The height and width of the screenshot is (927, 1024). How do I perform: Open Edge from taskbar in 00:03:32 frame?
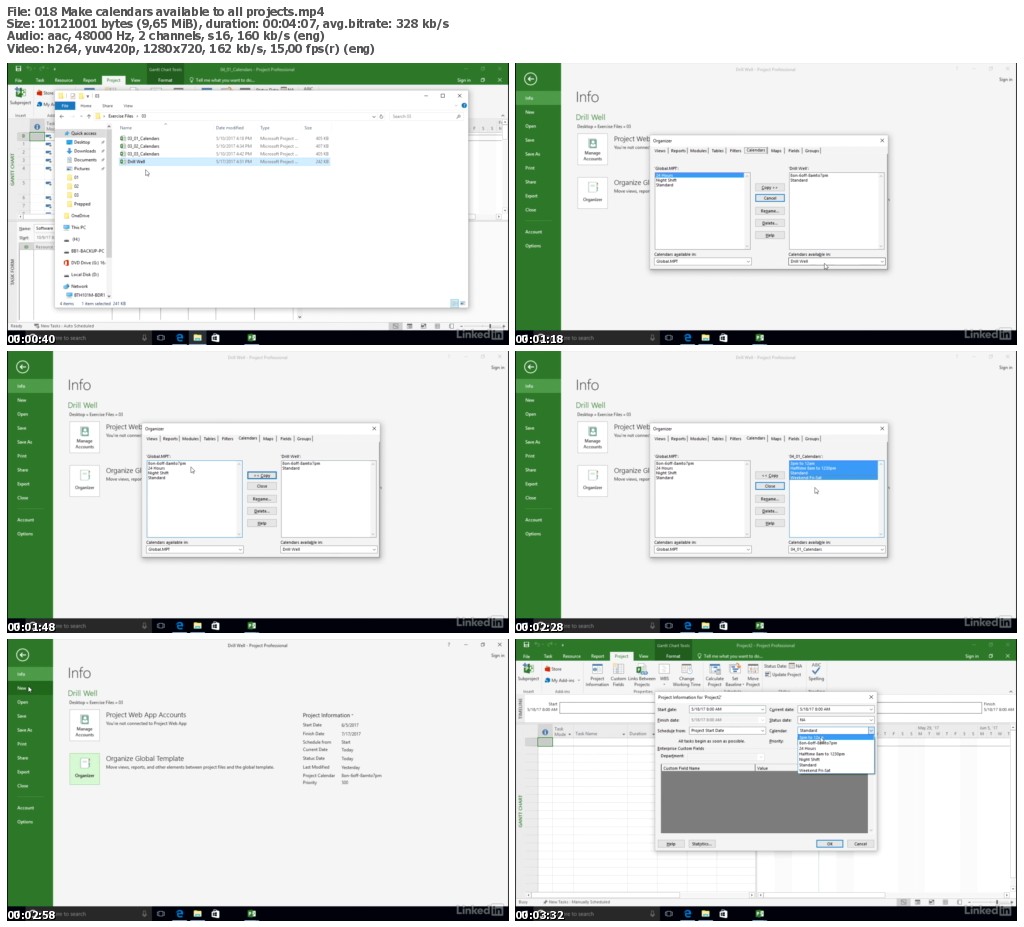[687, 914]
